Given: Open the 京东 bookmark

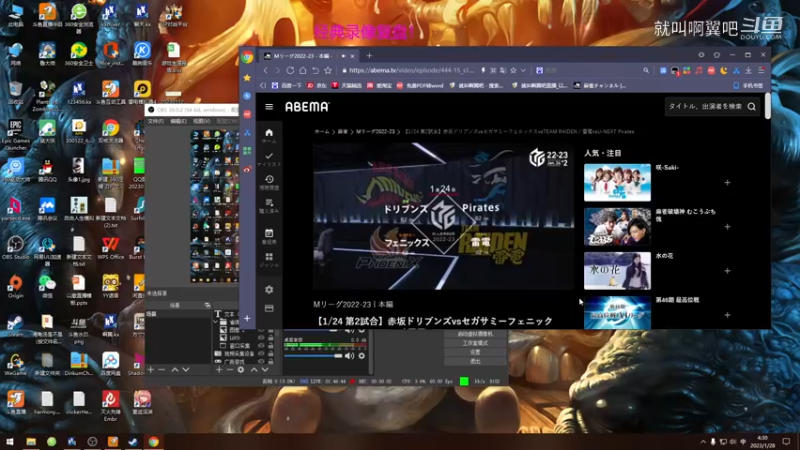Looking at the screenshot, I should pos(317,86).
